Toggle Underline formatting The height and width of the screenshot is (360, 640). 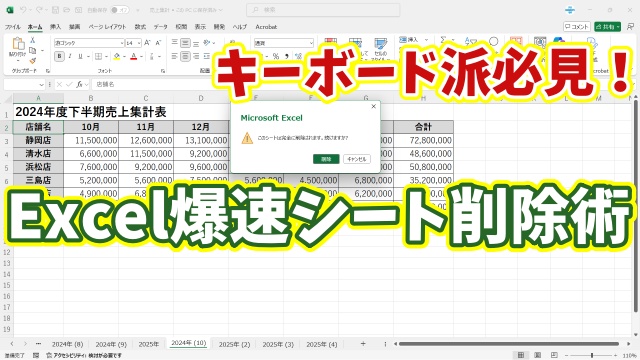point(80,56)
